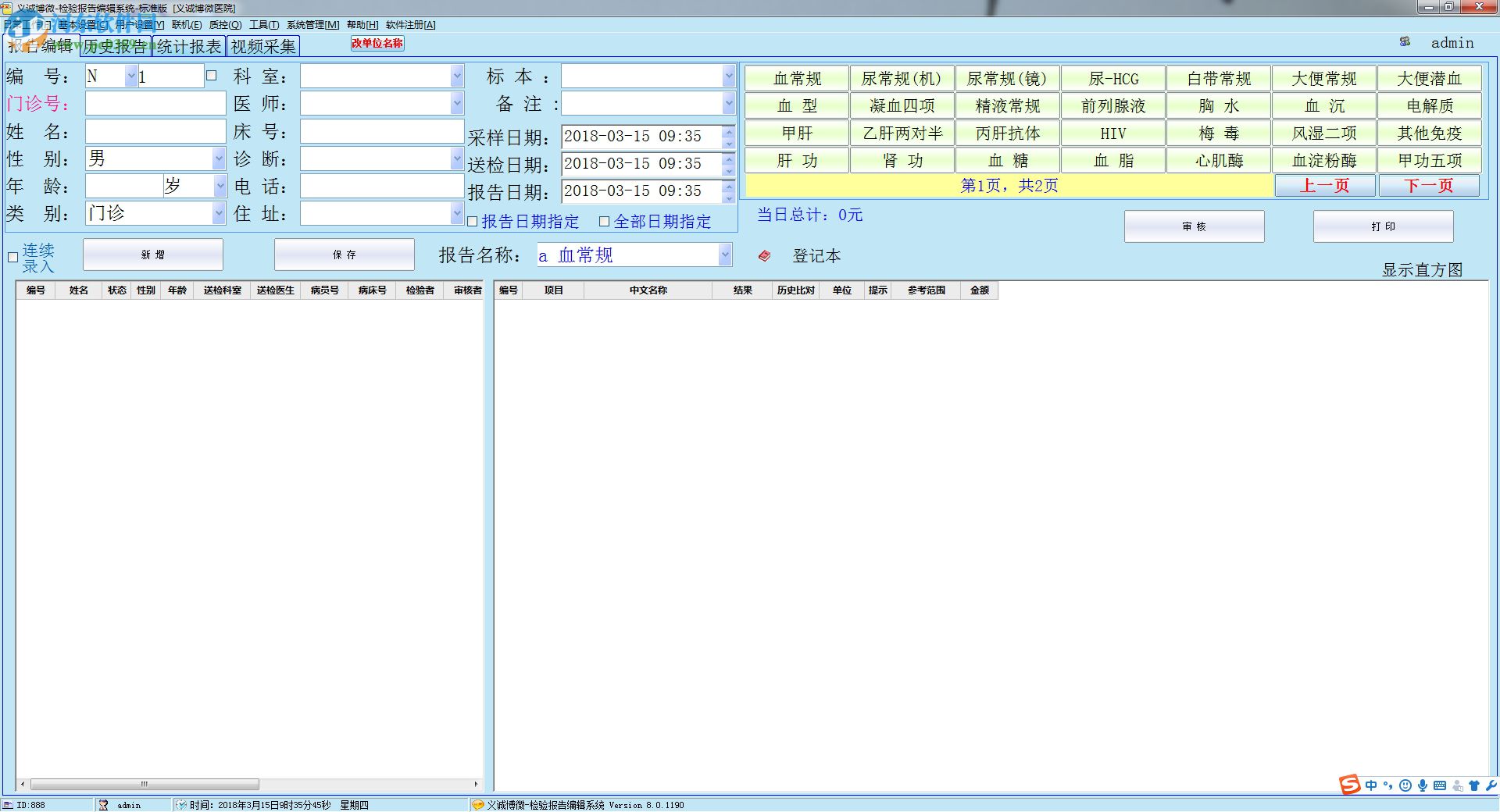Open the 类别 门诊 dropdown
Viewport: 1500px width, 812px height.
pyautogui.click(x=219, y=213)
